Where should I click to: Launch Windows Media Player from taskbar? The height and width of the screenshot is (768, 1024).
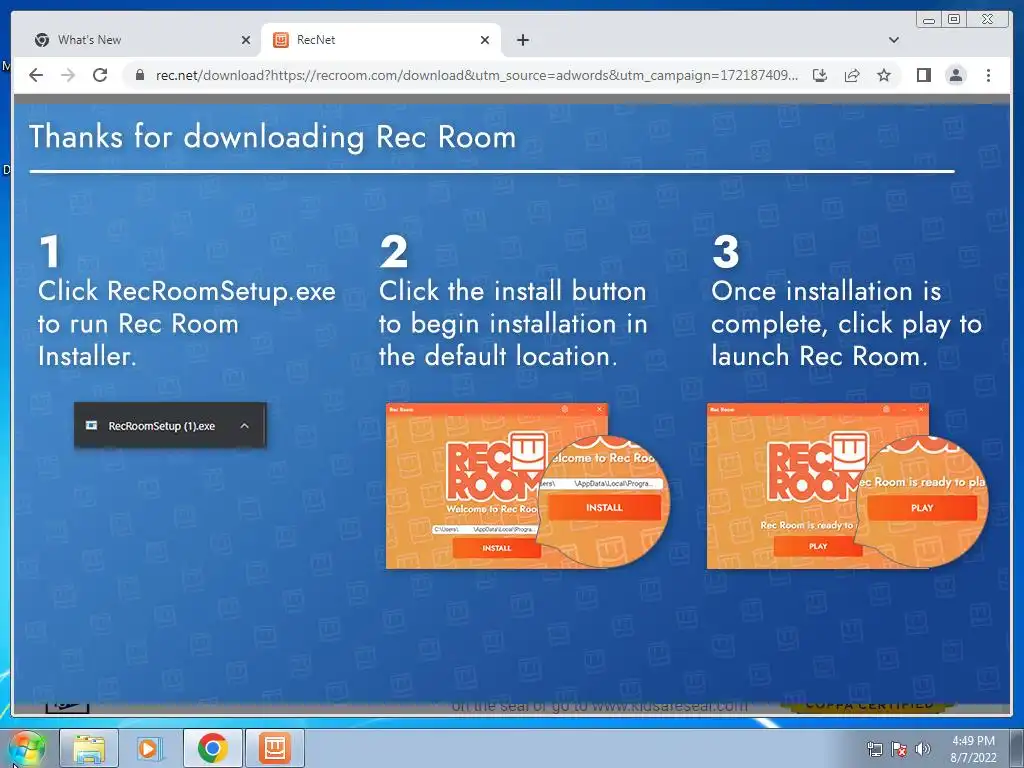point(150,748)
